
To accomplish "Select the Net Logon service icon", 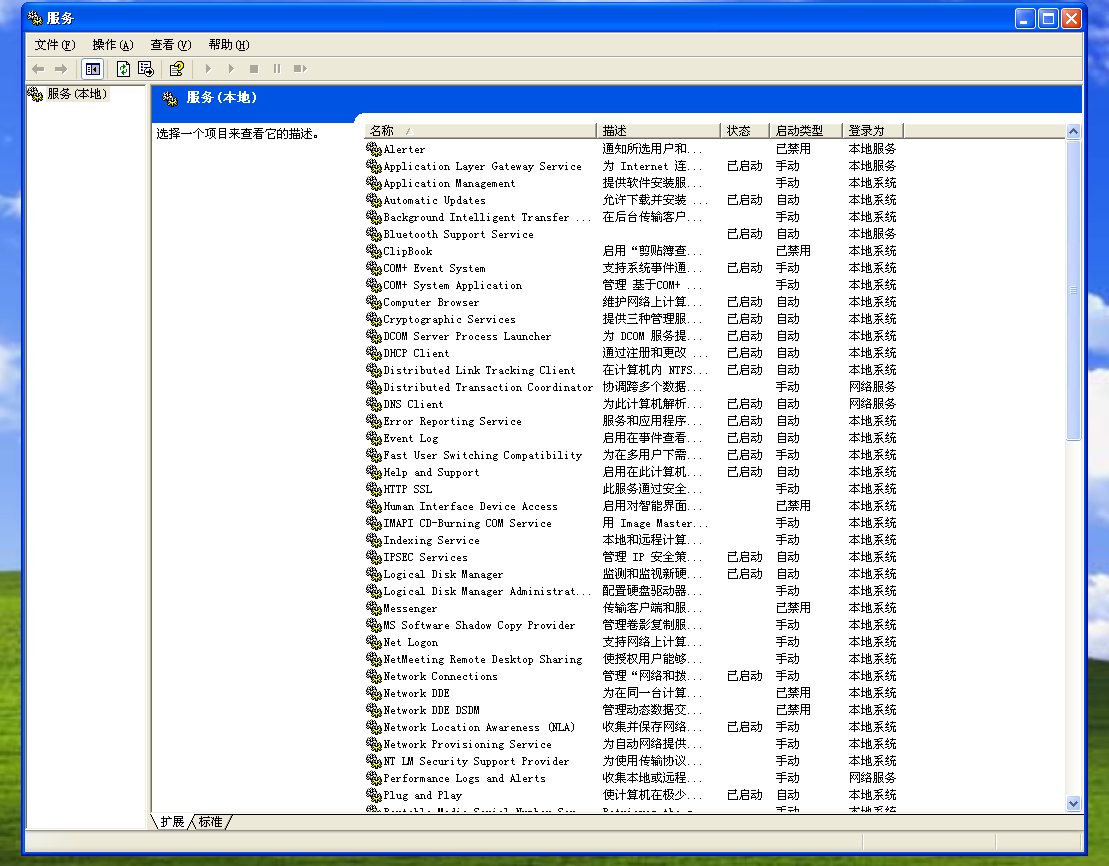I will [373, 642].
